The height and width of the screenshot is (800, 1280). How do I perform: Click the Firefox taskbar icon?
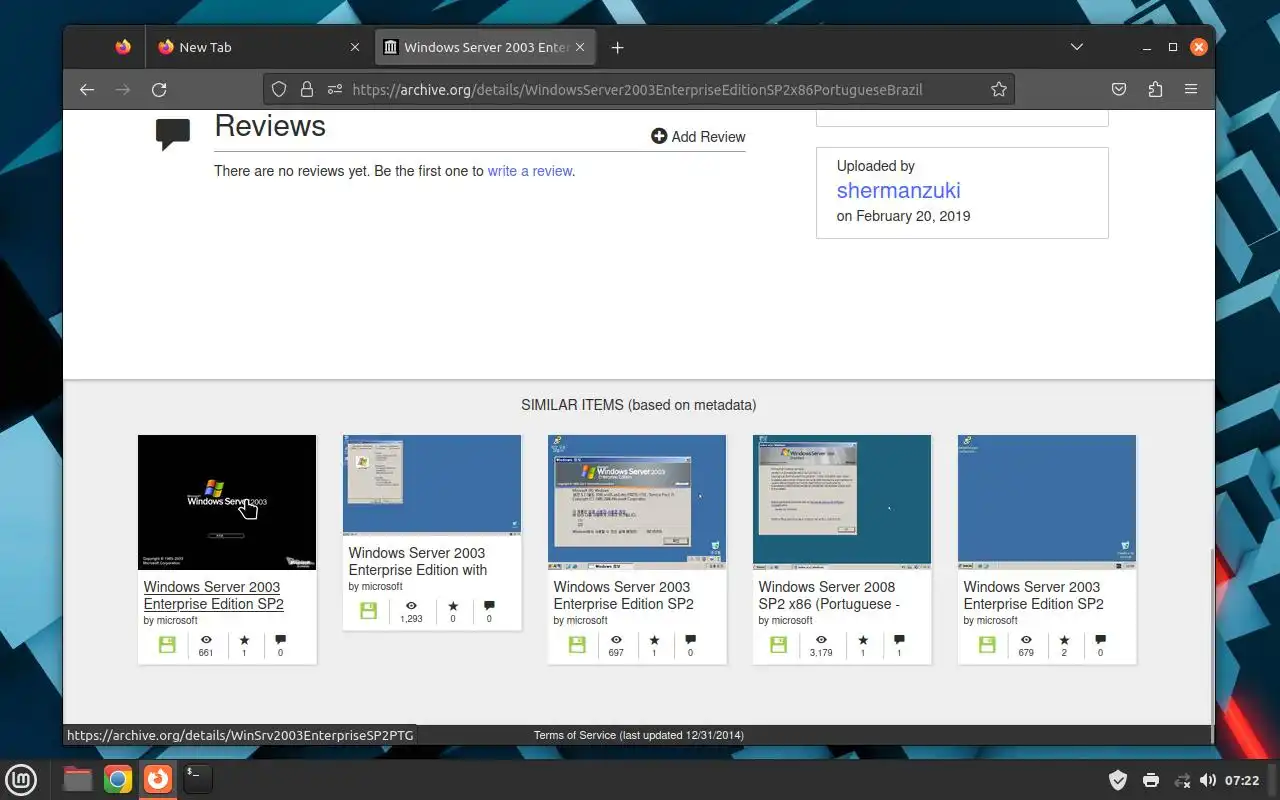[x=157, y=779]
